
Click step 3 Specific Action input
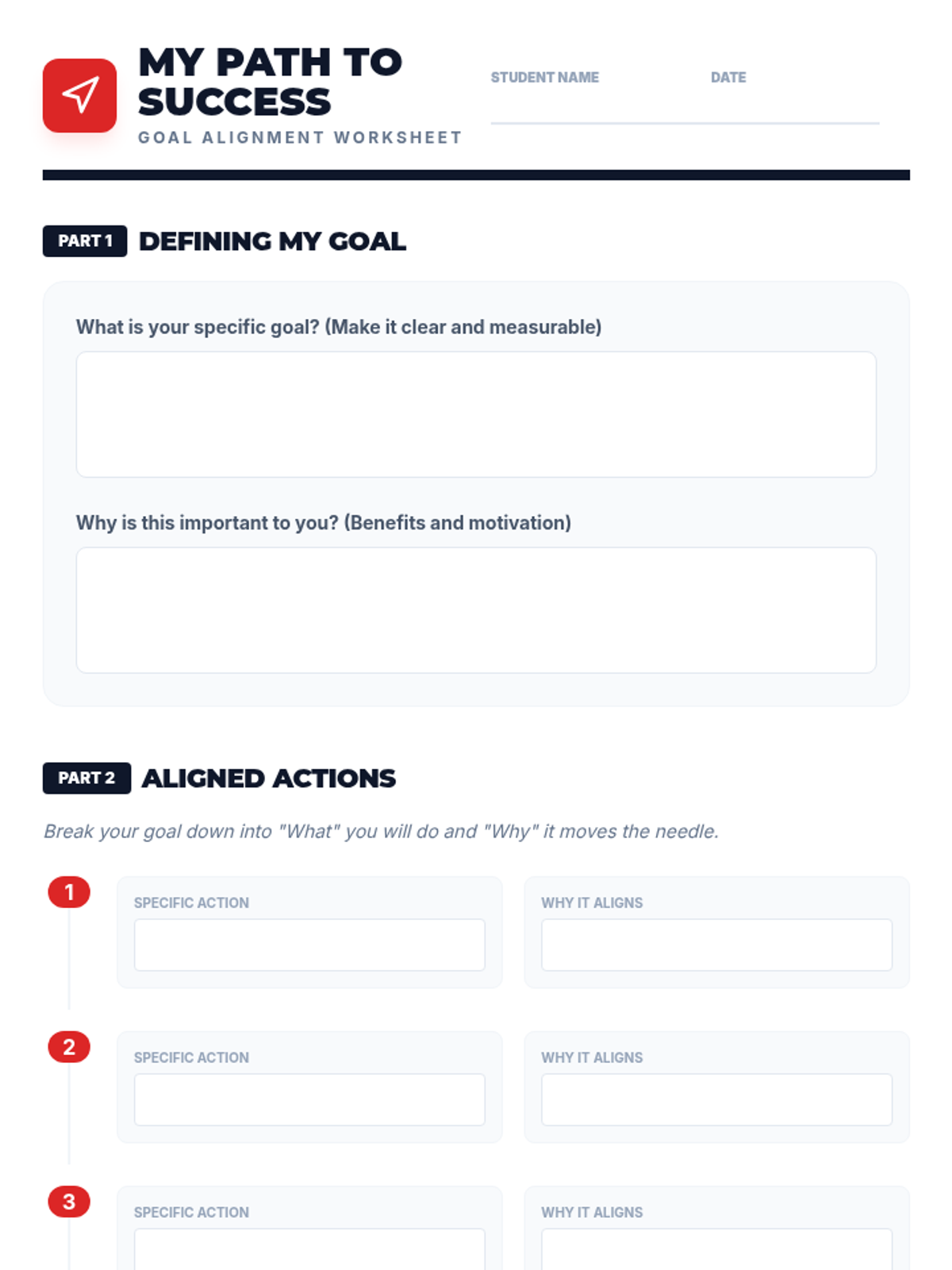[x=309, y=1249]
